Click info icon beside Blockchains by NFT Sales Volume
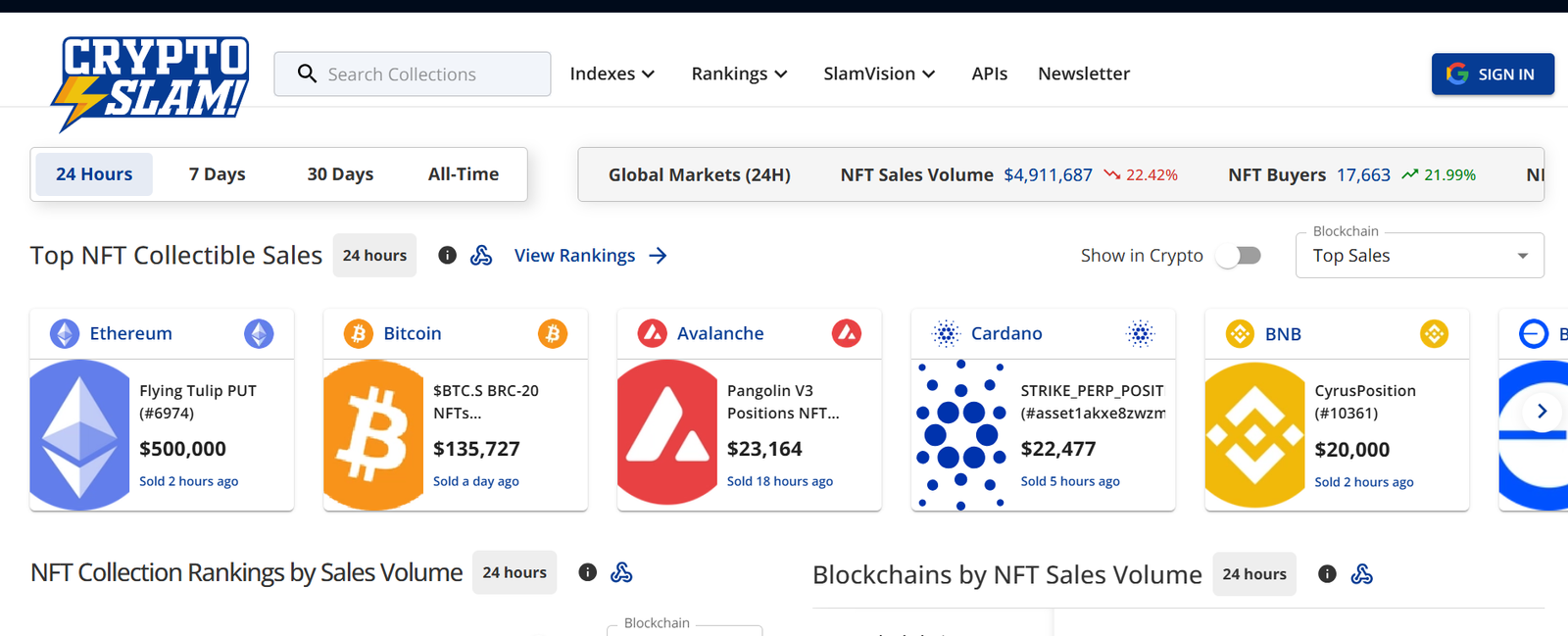Screen dimensions: 1568x636 click(1327, 574)
